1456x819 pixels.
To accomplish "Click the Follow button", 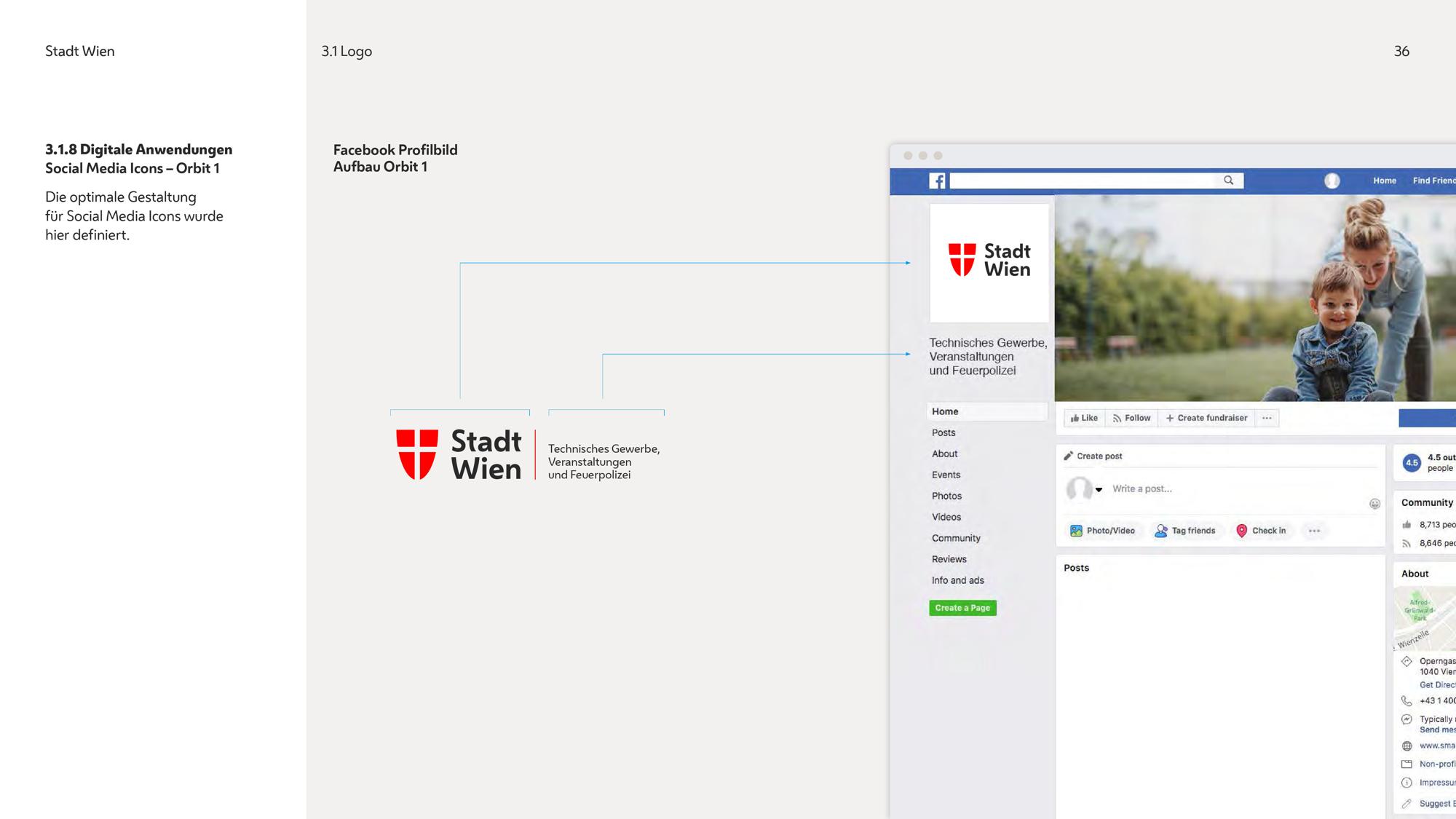I will pos(1132,418).
